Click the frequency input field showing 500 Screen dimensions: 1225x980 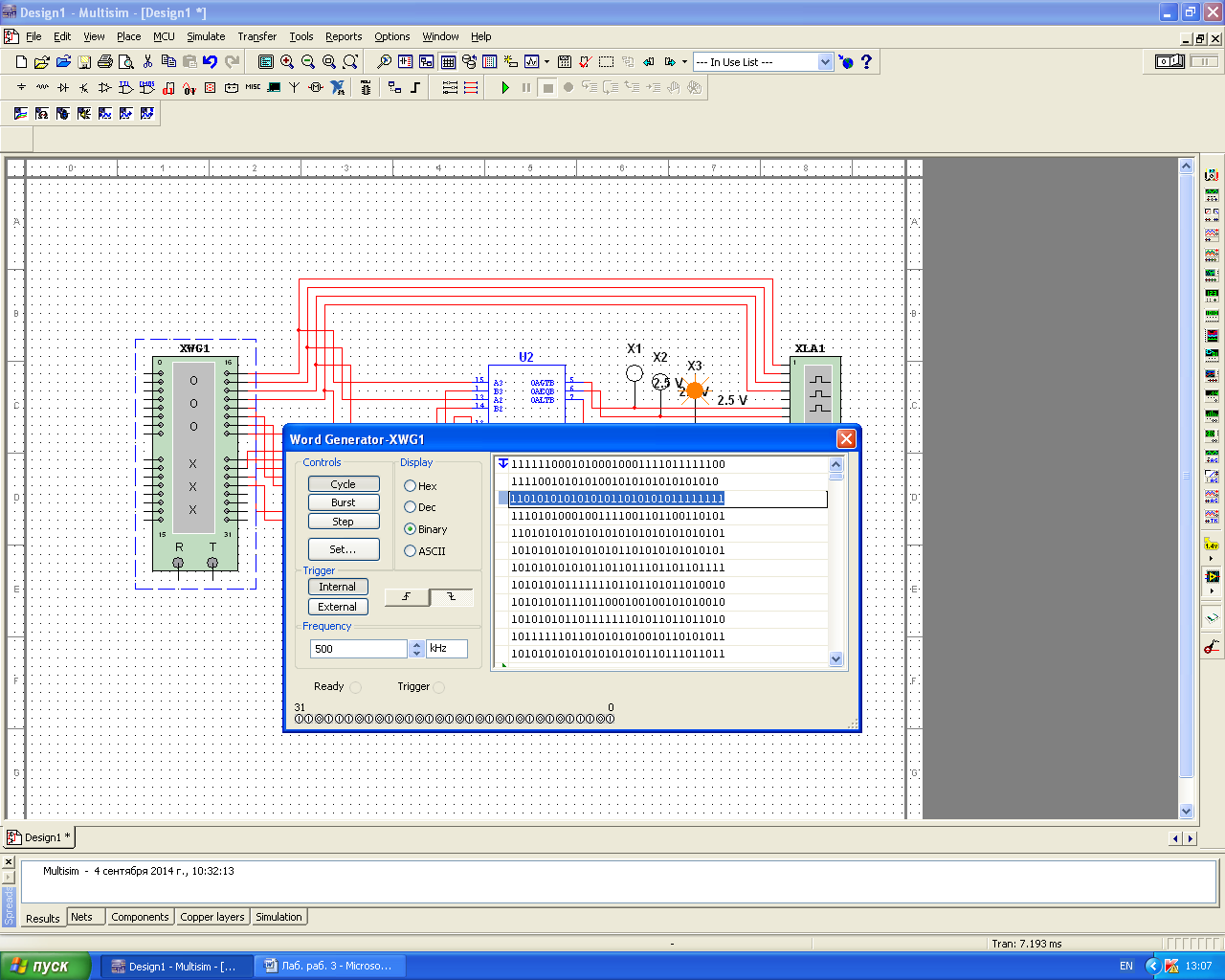point(359,649)
